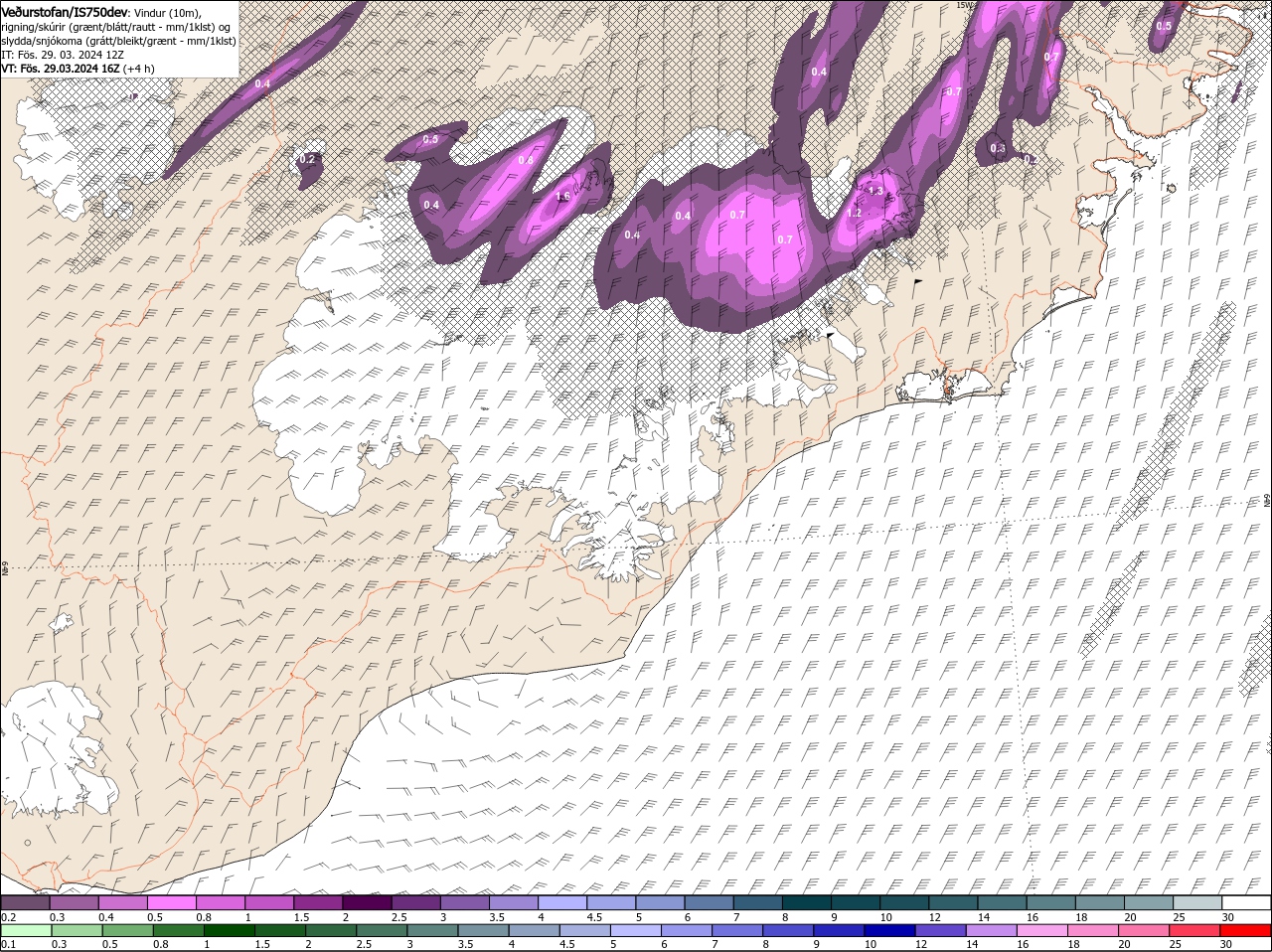
Task: Click the 30 label in upper legend row
Action: (x=1228, y=916)
